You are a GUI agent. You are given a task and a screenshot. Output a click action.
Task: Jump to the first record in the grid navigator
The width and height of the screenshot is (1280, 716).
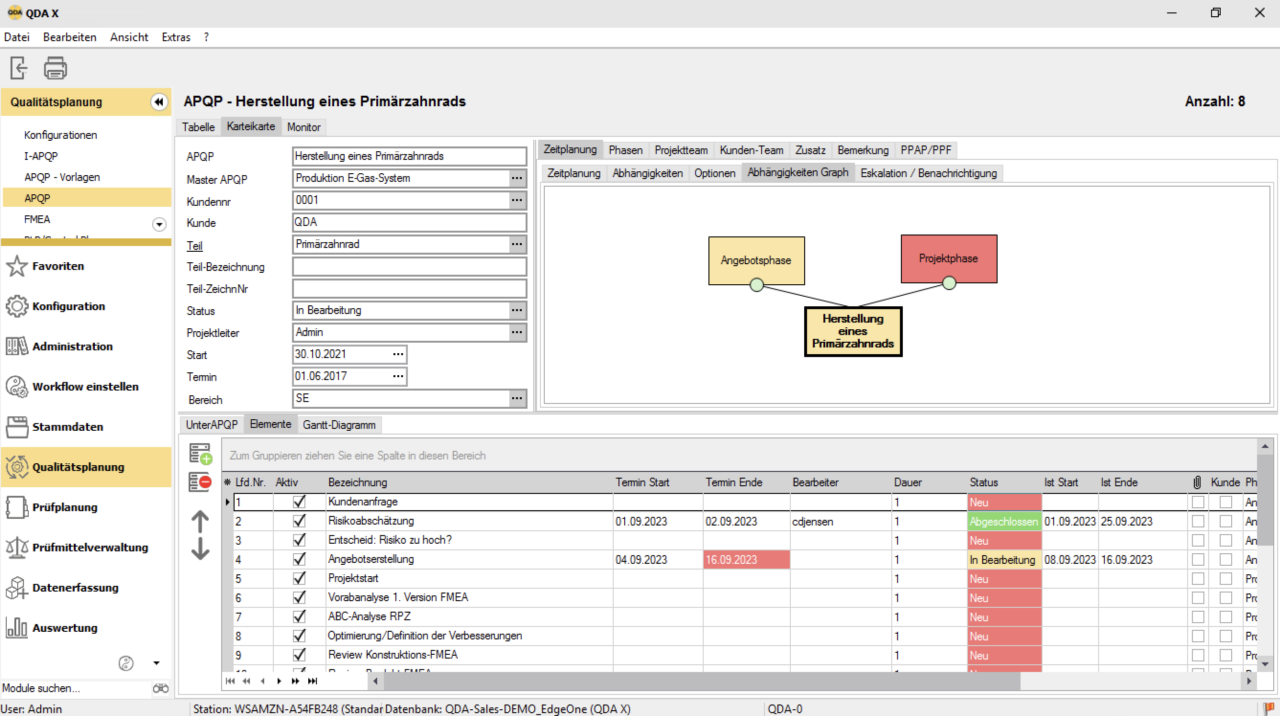232,681
